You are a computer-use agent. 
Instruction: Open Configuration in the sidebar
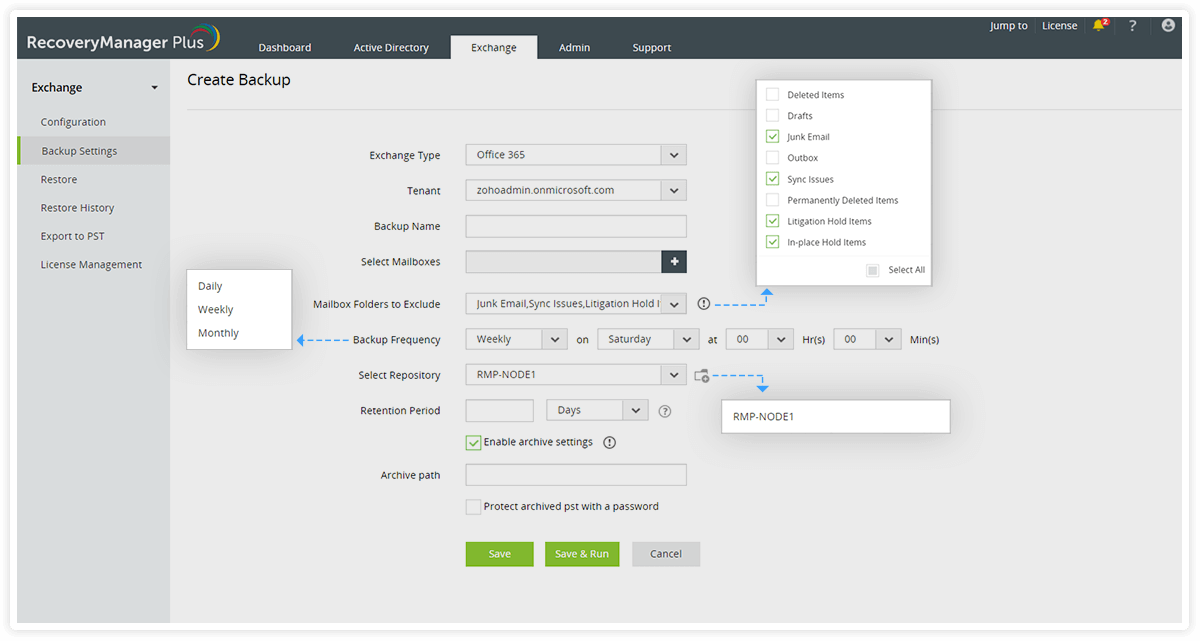pos(73,122)
